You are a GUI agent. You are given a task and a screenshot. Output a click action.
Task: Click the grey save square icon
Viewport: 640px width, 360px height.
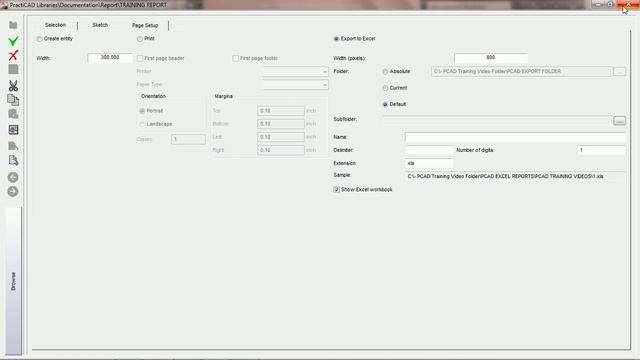coord(13,69)
